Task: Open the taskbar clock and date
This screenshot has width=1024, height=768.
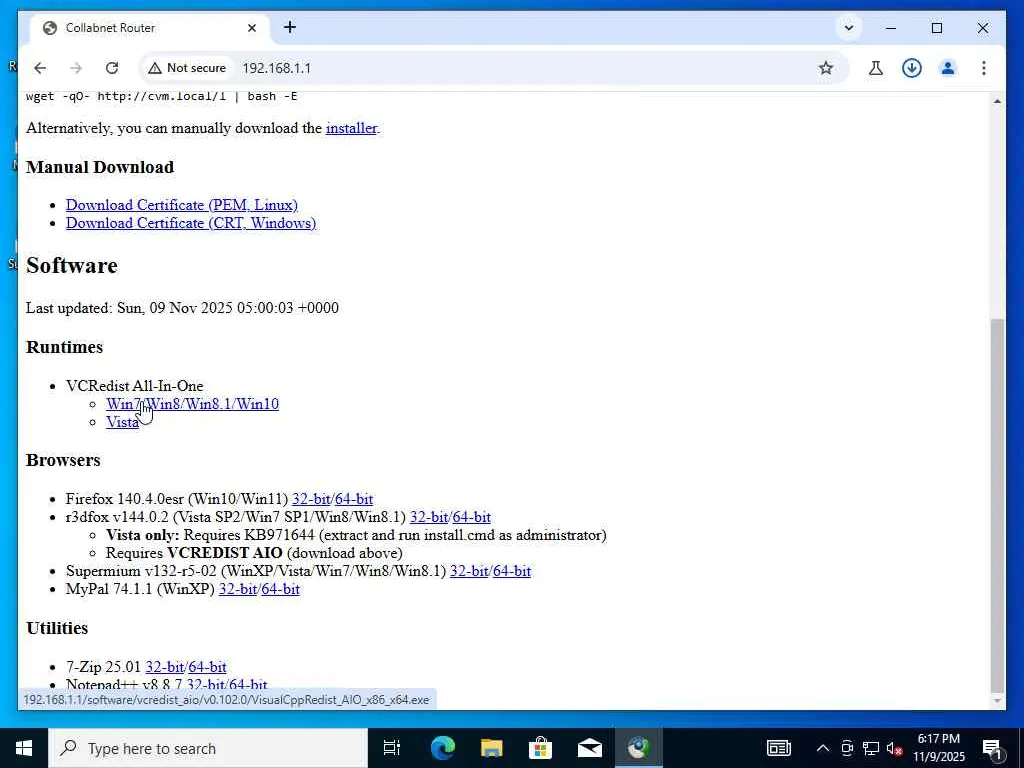Action: (x=938, y=748)
